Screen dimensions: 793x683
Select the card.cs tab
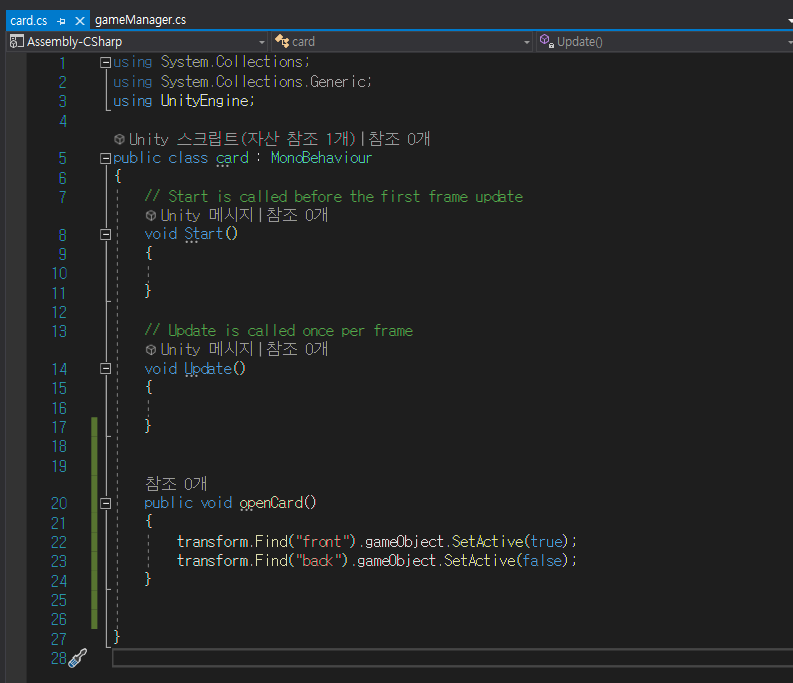[28, 21]
